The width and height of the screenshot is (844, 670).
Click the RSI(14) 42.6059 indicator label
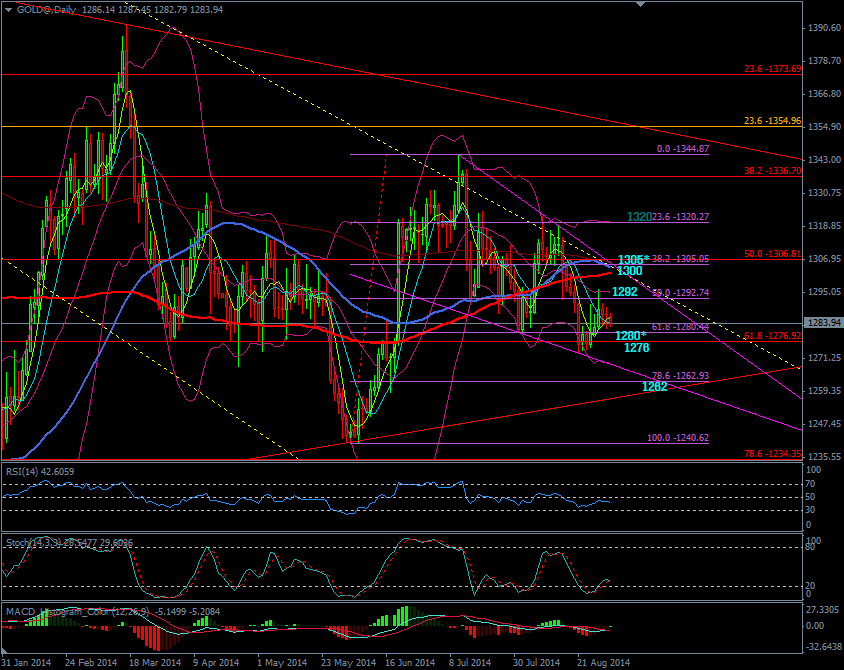click(x=40, y=472)
